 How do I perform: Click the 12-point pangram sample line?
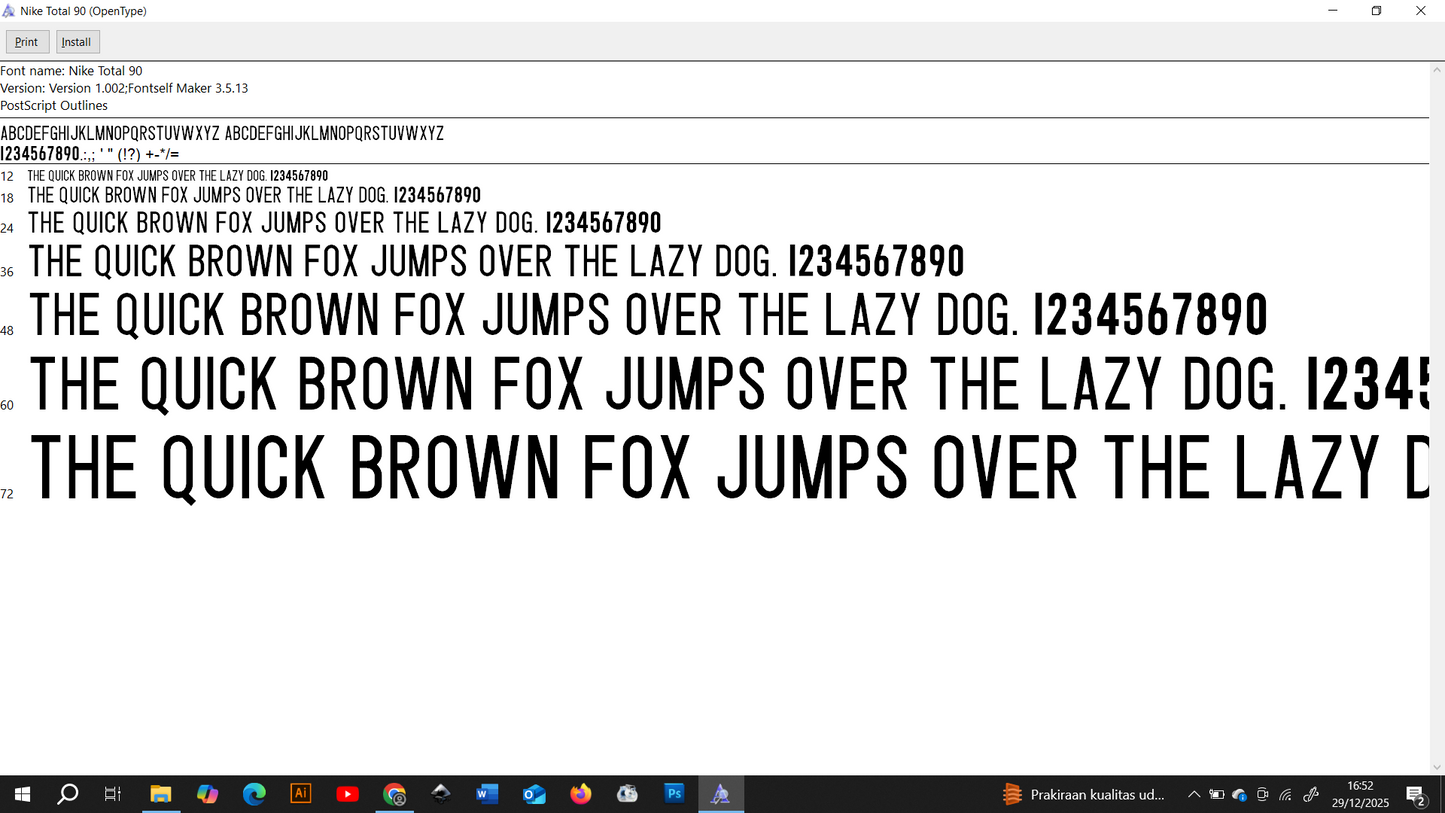[178, 176]
